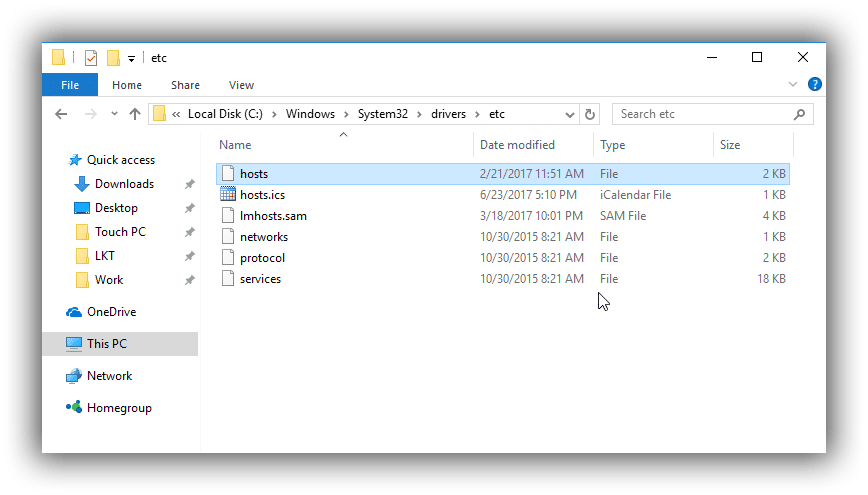The image size is (868, 495).
Task: Click the SAM File type cell
Action: 623,216
